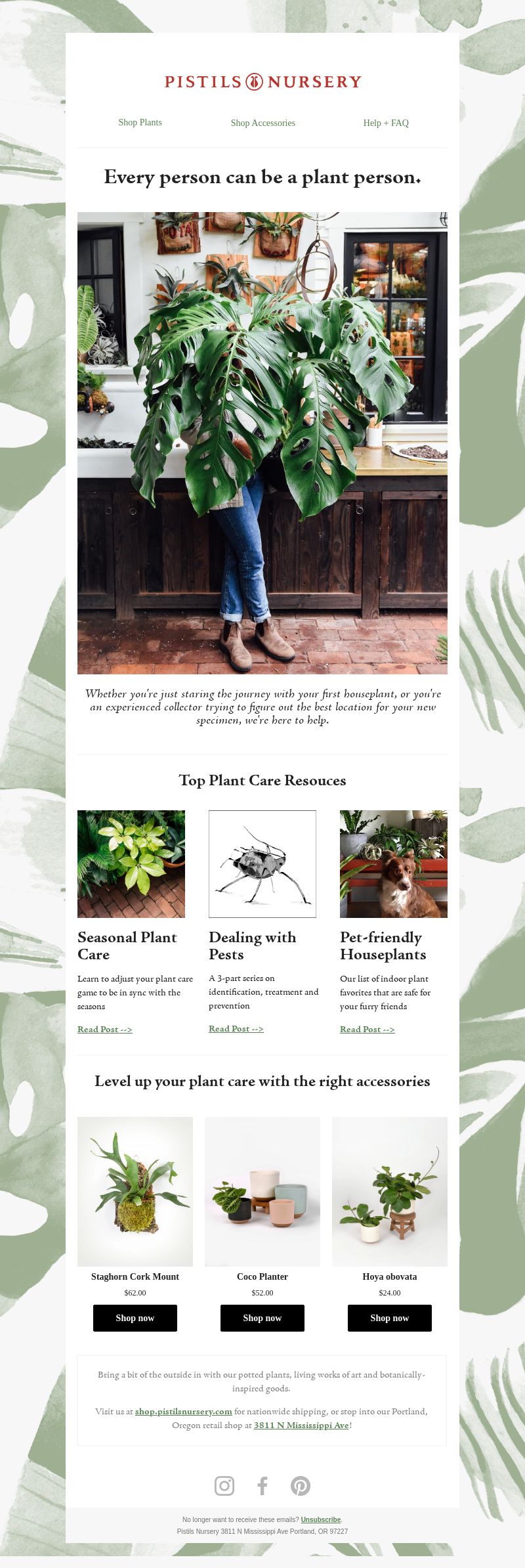Screen dimensions: 525x1568
Task: Read Post link under Pet-friendly Houseplants
Action: [367, 1029]
